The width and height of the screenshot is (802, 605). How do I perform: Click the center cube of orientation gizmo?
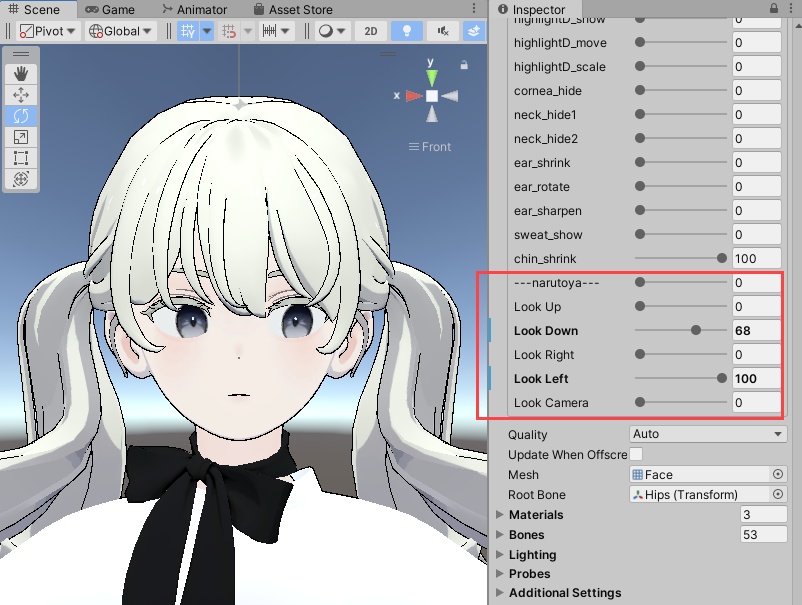click(432, 96)
